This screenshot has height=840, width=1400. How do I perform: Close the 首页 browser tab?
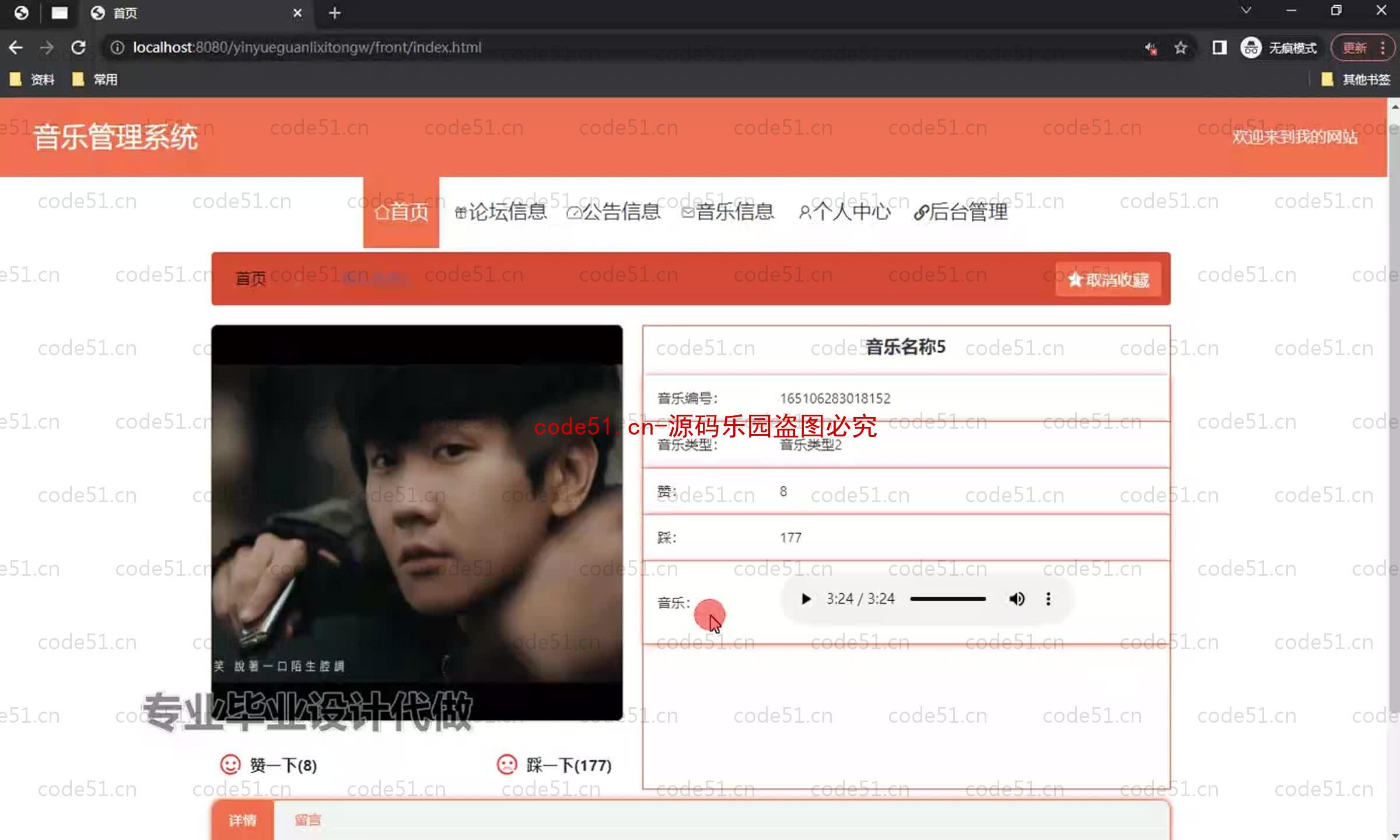(x=297, y=13)
